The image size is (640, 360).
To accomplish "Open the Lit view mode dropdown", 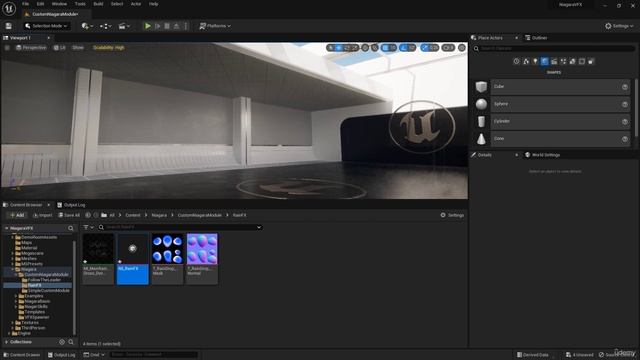I will pyautogui.click(x=60, y=48).
